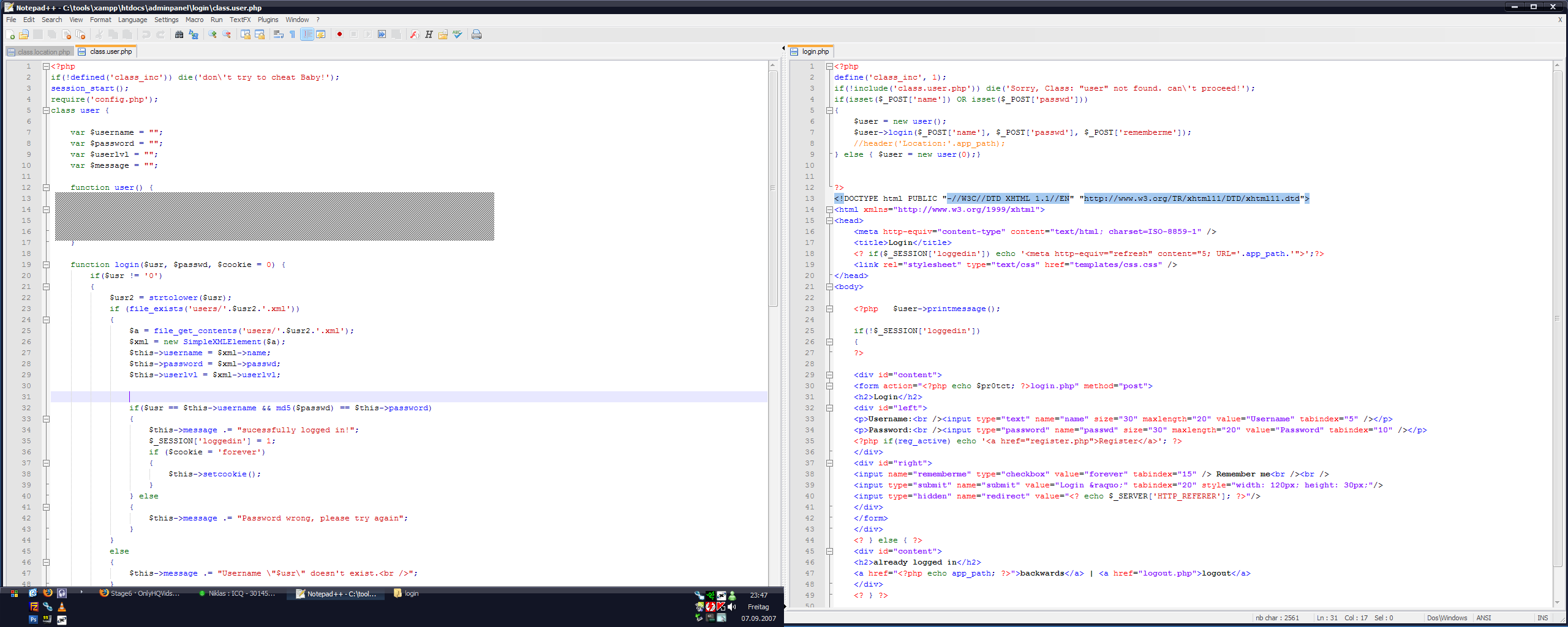Screen dimensions: 1568x627
Task: Print the document with the printer icon
Action: pyautogui.click(x=477, y=34)
